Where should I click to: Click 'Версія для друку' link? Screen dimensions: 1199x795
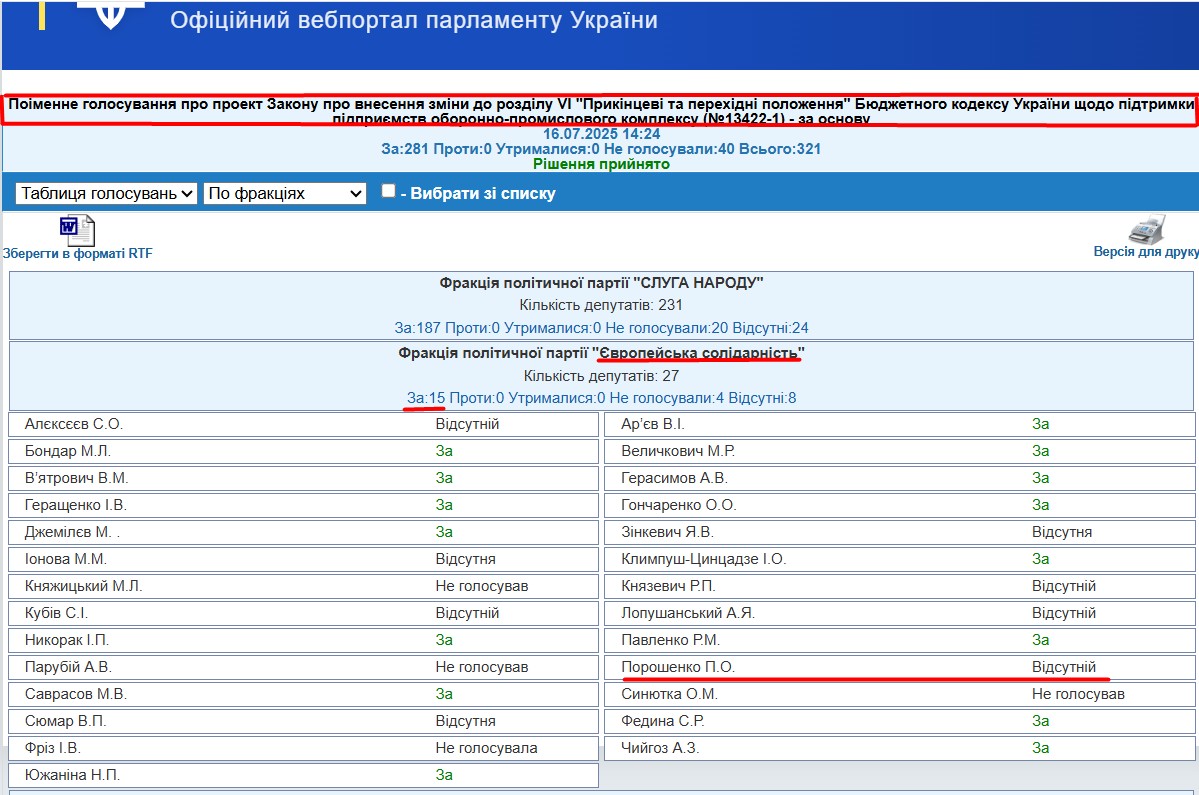coord(1145,251)
